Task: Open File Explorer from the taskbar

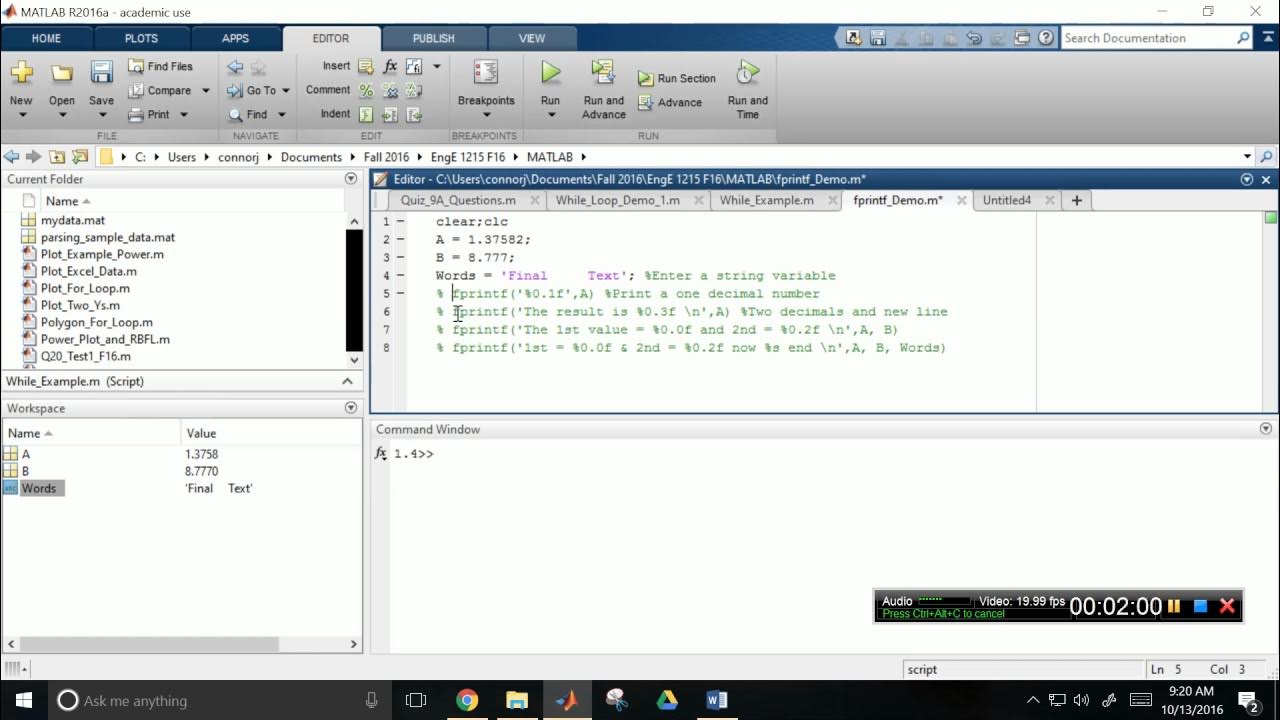Action: [517, 700]
